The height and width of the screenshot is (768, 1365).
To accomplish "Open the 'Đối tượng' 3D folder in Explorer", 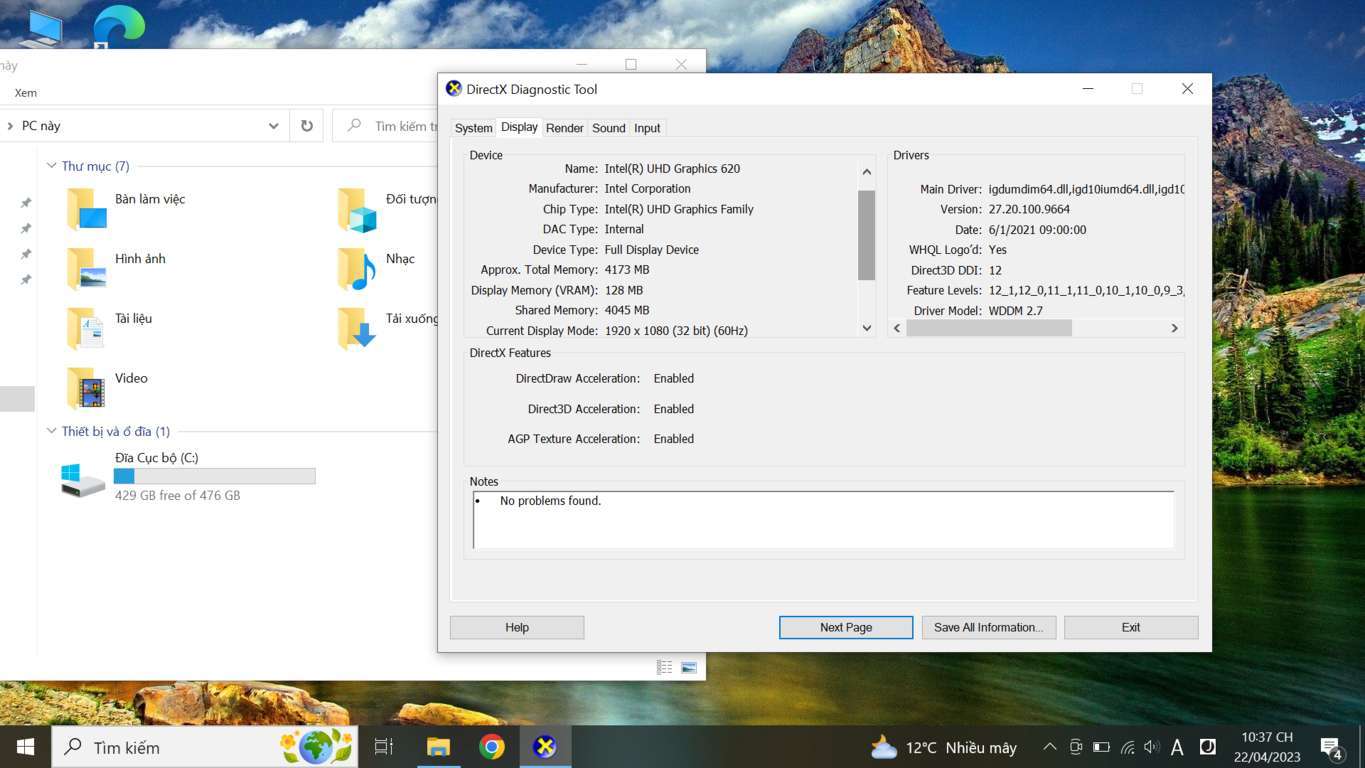I will point(387,208).
